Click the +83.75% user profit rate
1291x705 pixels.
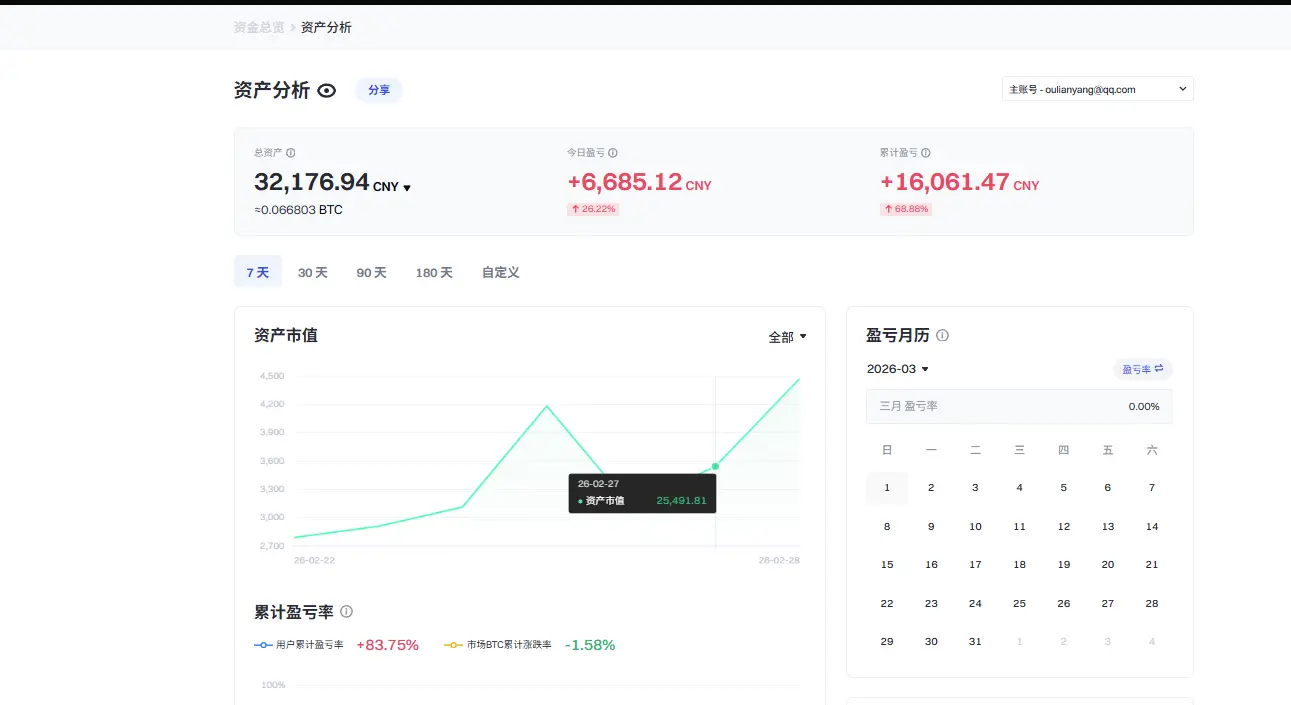[387, 645]
